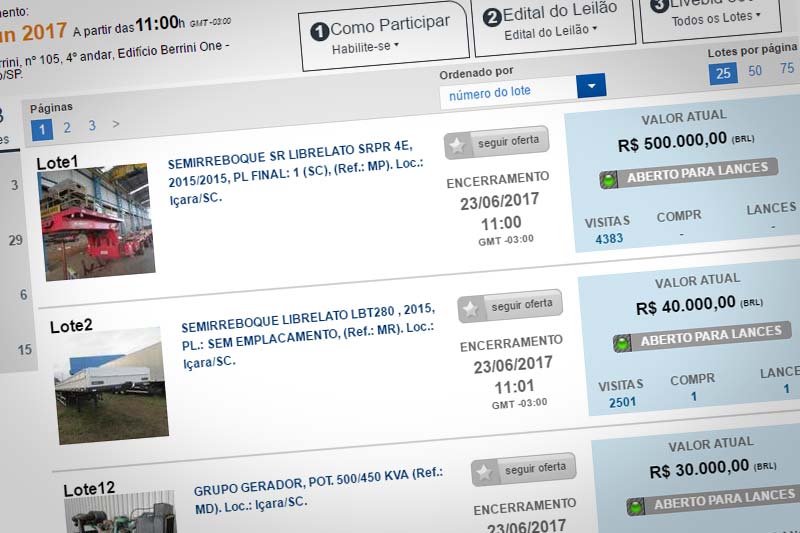This screenshot has height=533, width=800.
Task: Click the number 1 icon beside Como Participar
Action: [320, 32]
